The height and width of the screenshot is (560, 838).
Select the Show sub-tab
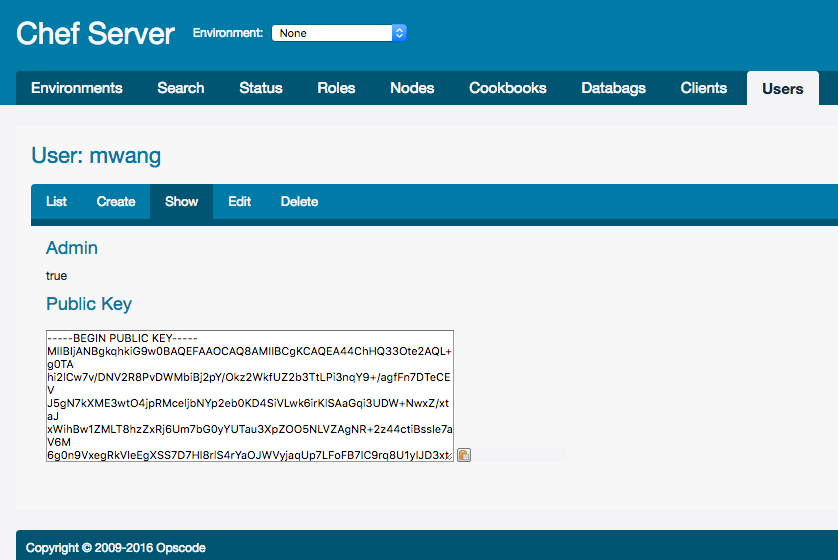click(182, 201)
